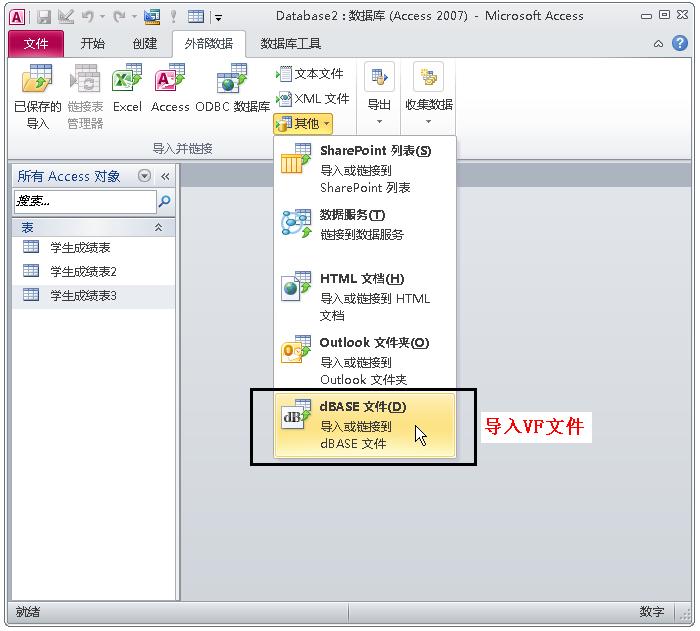Click the 已保存的导入 icon
The width and height of the screenshot is (700, 631).
[x=38, y=96]
